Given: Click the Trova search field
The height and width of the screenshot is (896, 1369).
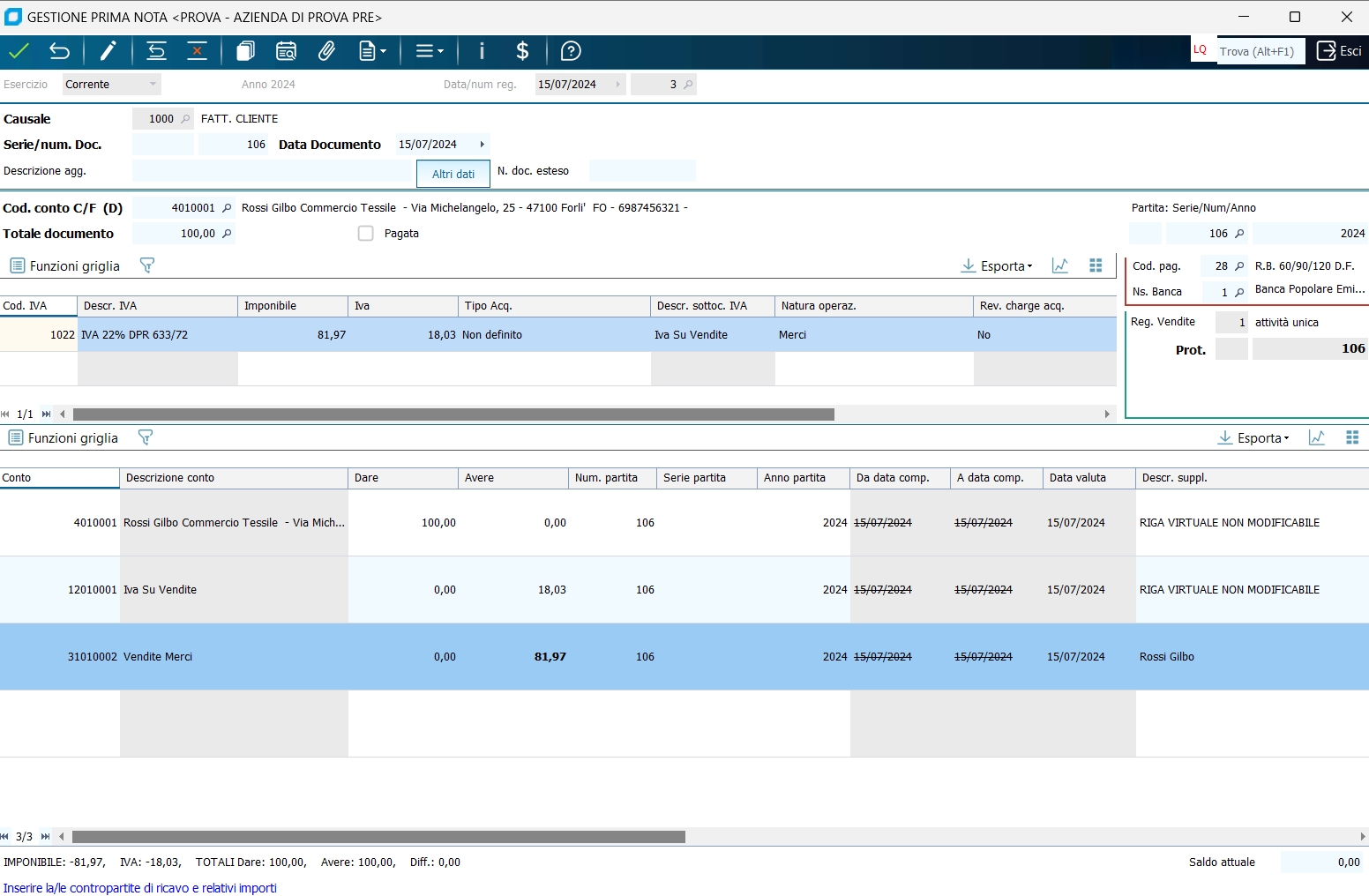Looking at the screenshot, I should pyautogui.click(x=1260, y=51).
